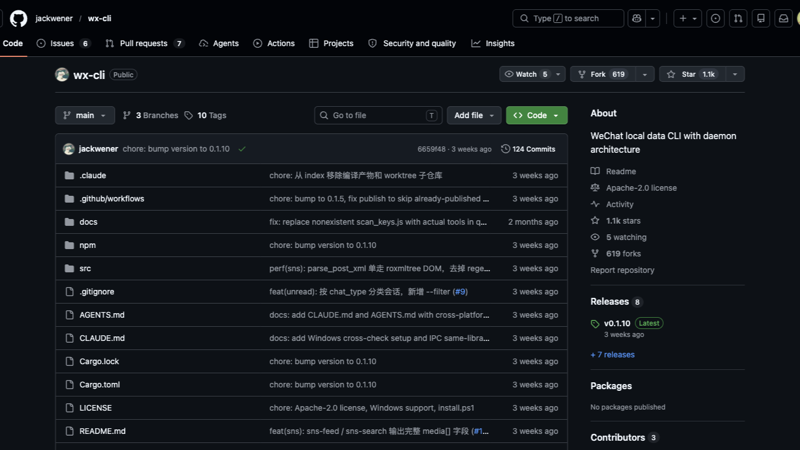Viewport: 800px width, 450px height.
Task: Open the 10 Tags link
Action: (x=206, y=115)
